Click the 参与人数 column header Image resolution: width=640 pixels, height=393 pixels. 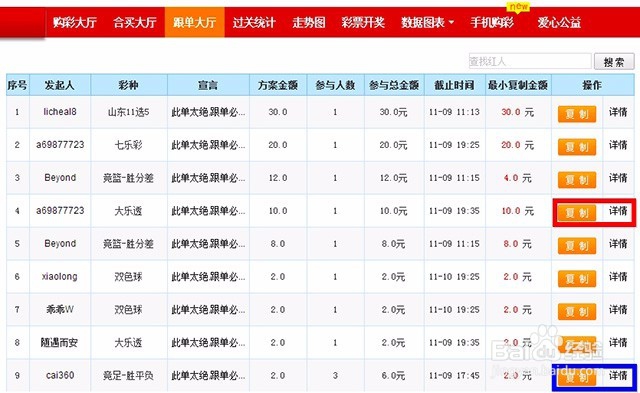click(x=335, y=85)
